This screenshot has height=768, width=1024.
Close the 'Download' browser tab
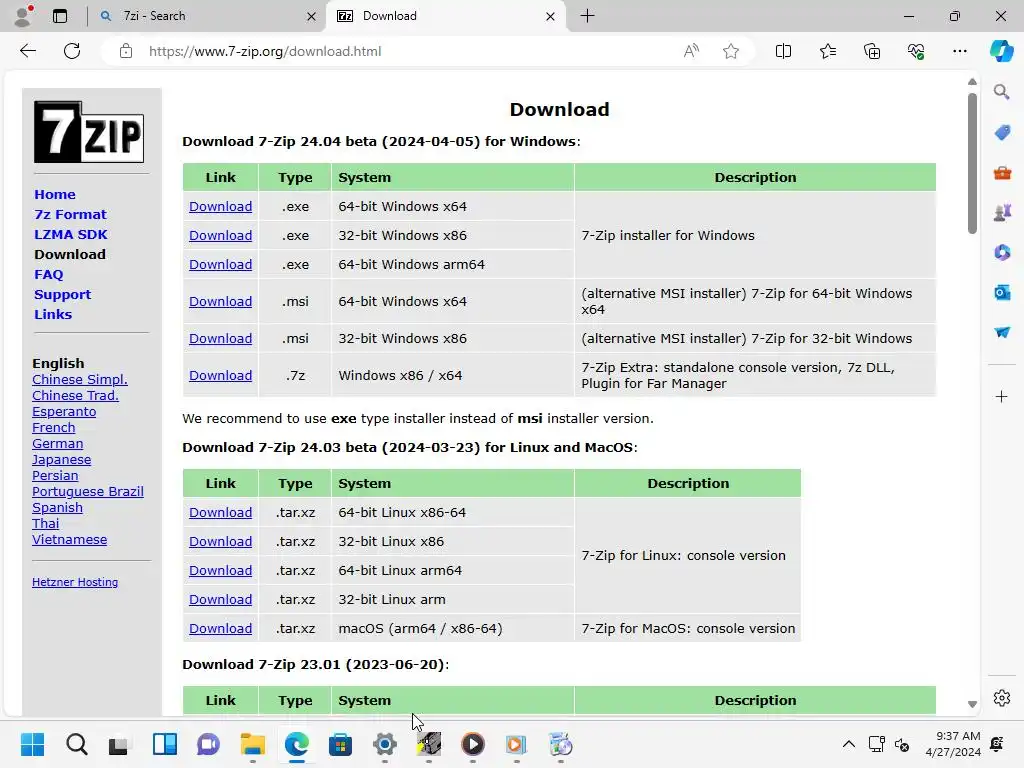coord(551,16)
